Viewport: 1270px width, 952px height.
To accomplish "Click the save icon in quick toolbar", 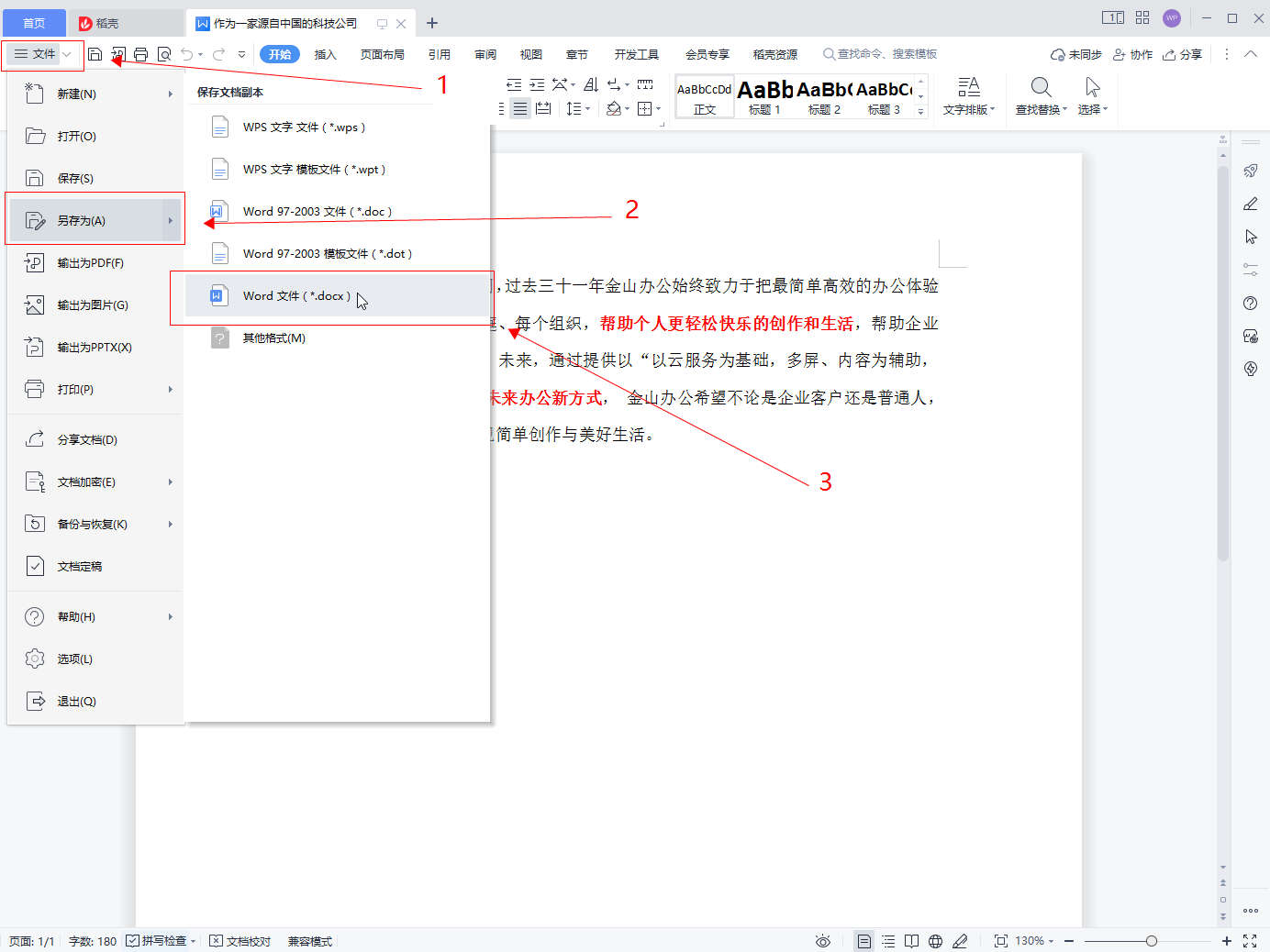I will pyautogui.click(x=95, y=54).
